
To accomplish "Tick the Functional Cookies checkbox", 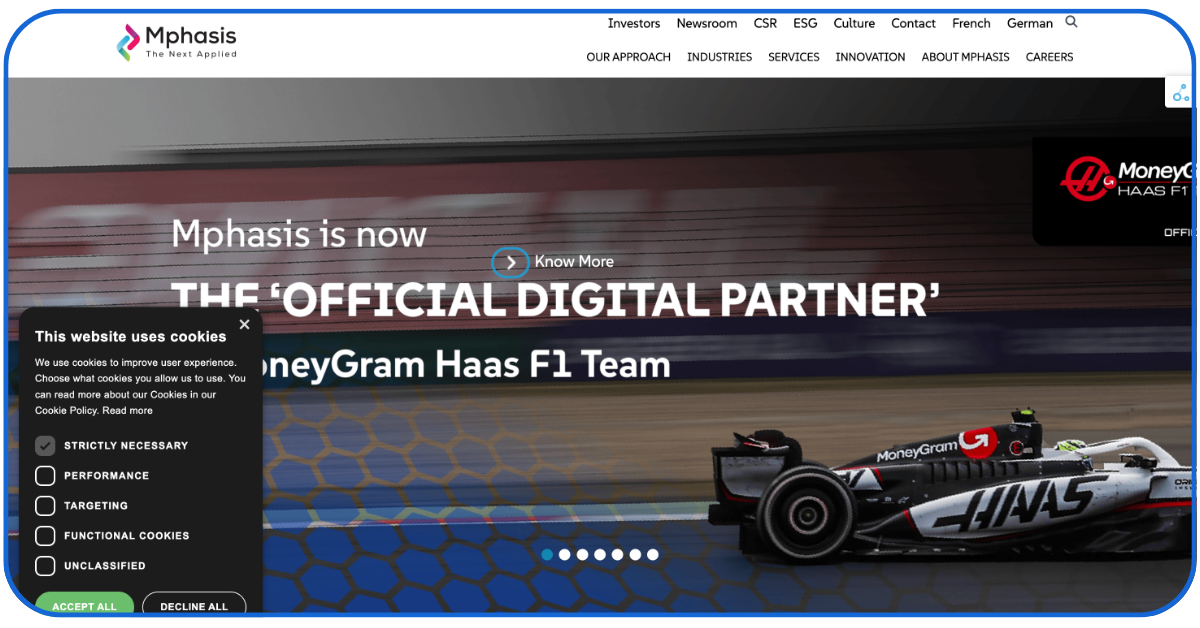I will 45,536.
